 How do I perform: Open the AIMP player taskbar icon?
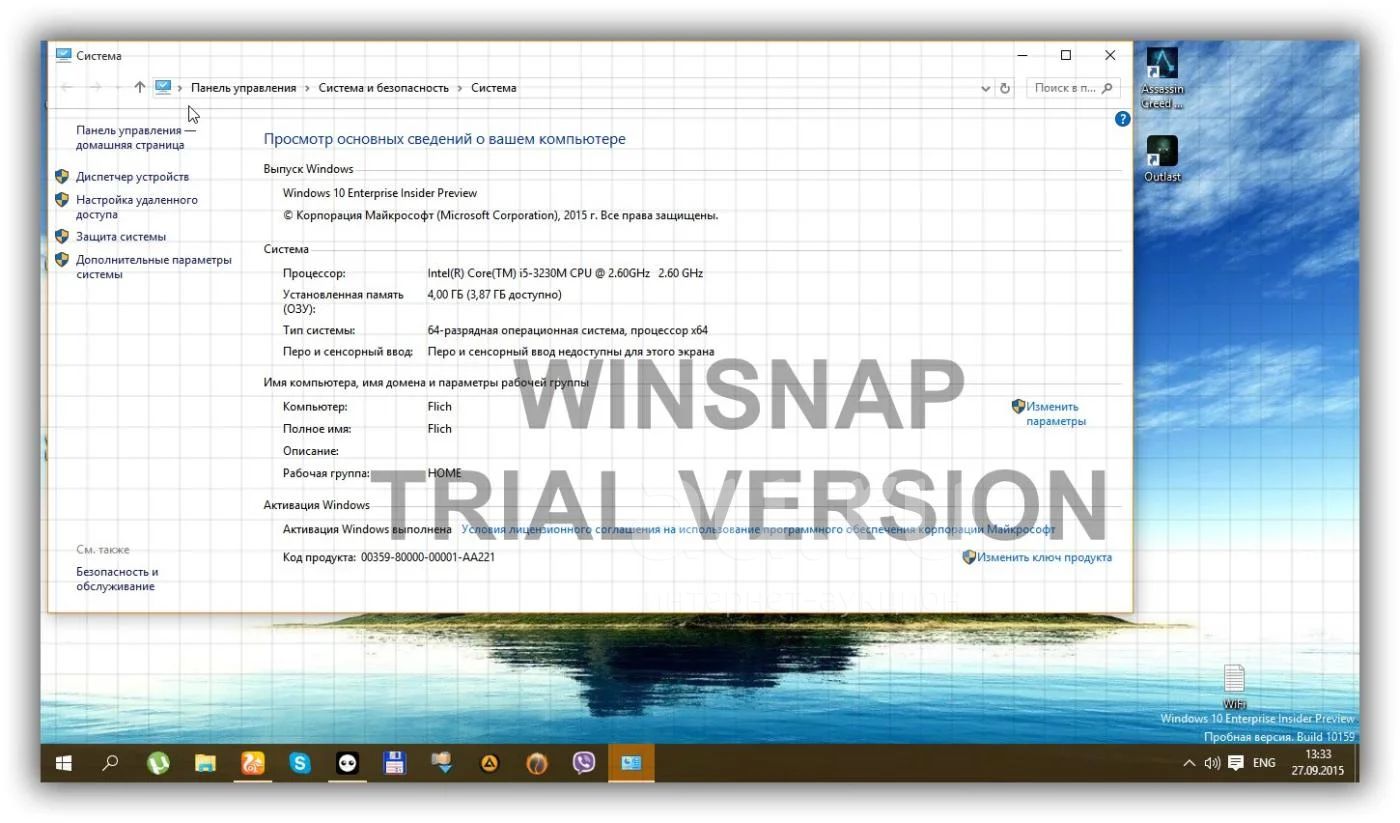(489, 763)
